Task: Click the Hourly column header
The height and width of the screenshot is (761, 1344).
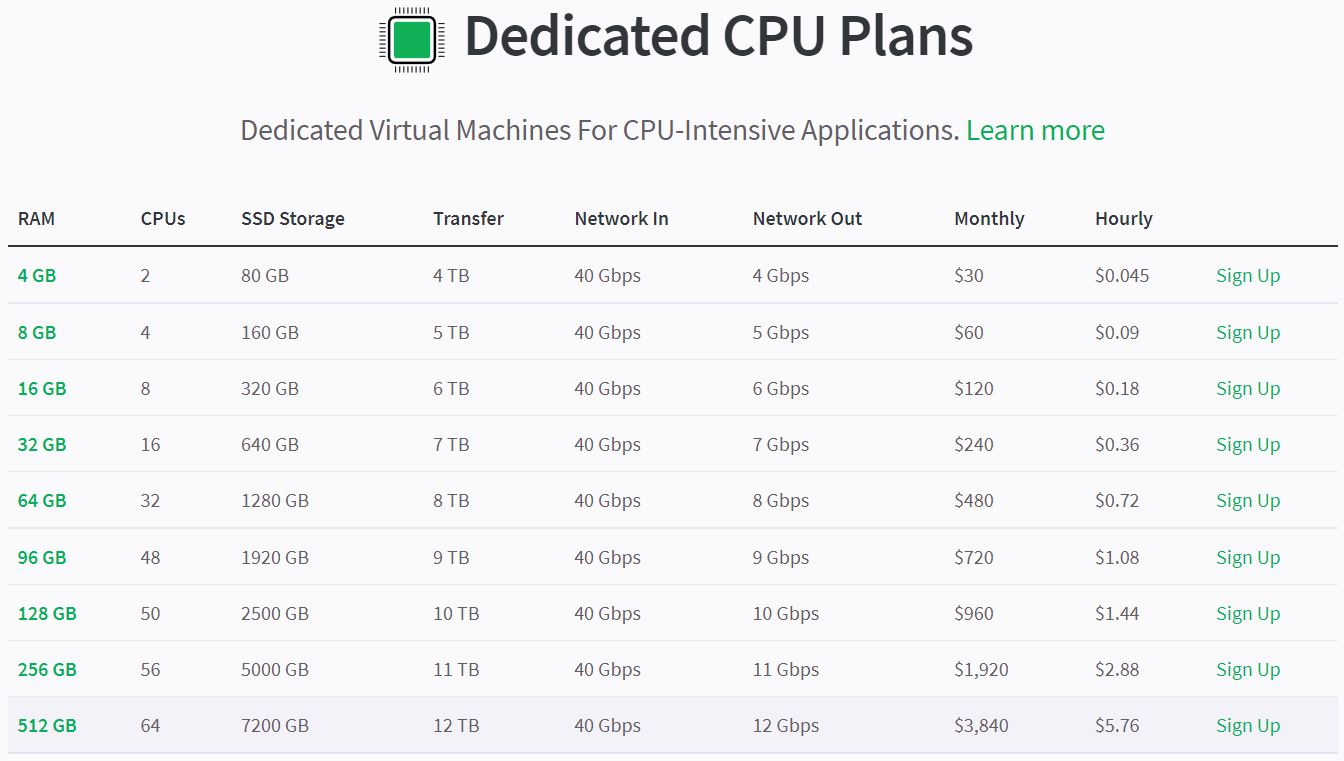Action: pos(1123,218)
